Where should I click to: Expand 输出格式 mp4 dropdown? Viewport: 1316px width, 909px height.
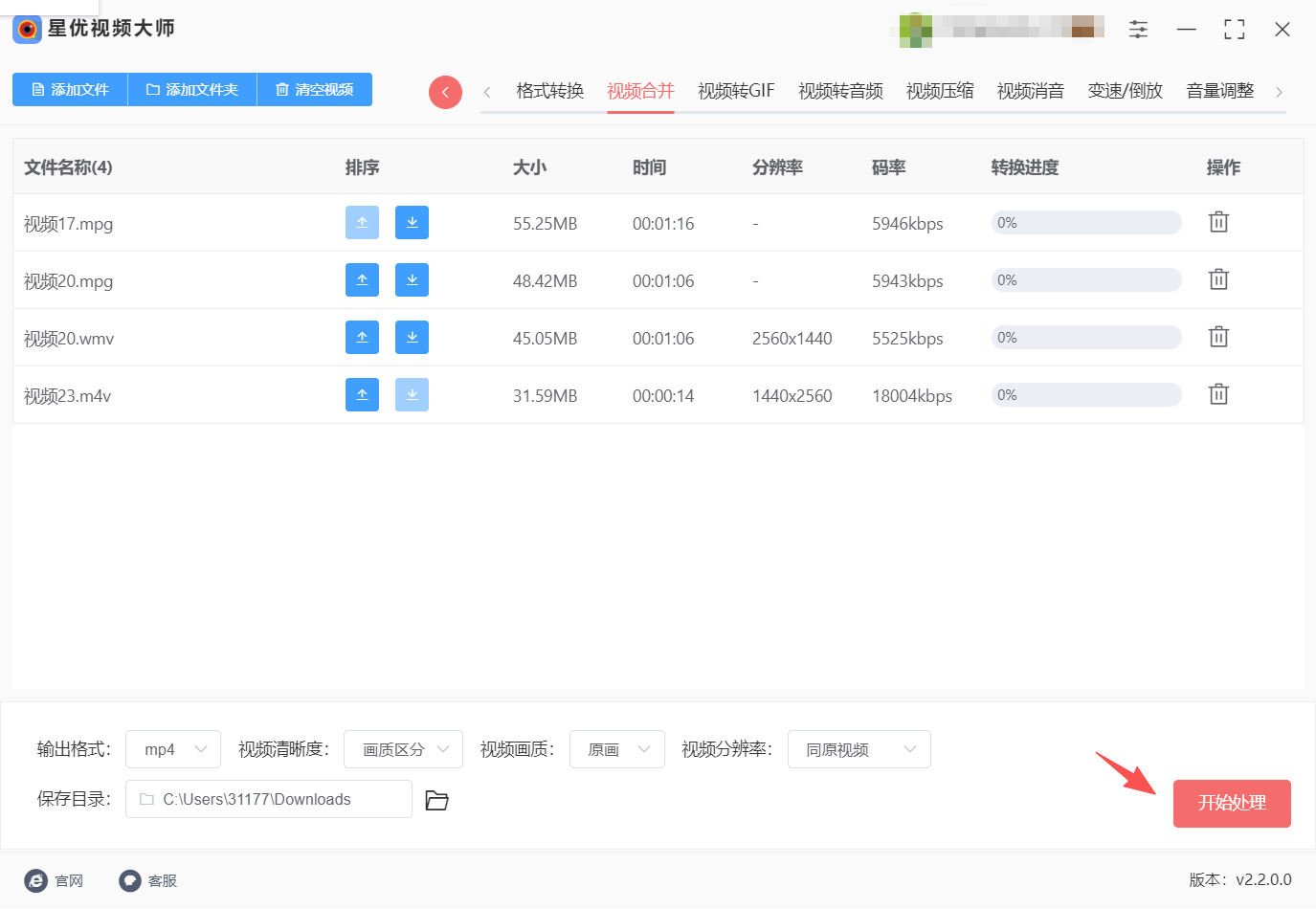click(173, 749)
